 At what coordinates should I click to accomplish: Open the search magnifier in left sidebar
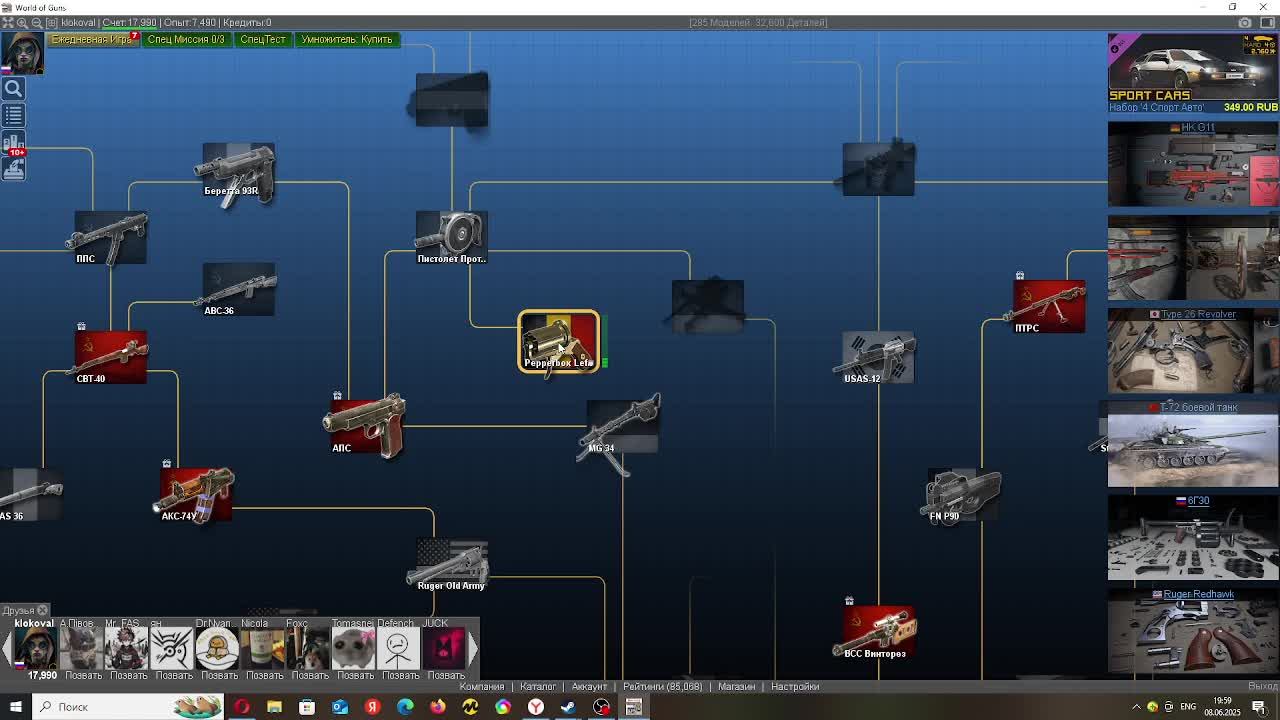tap(13, 89)
